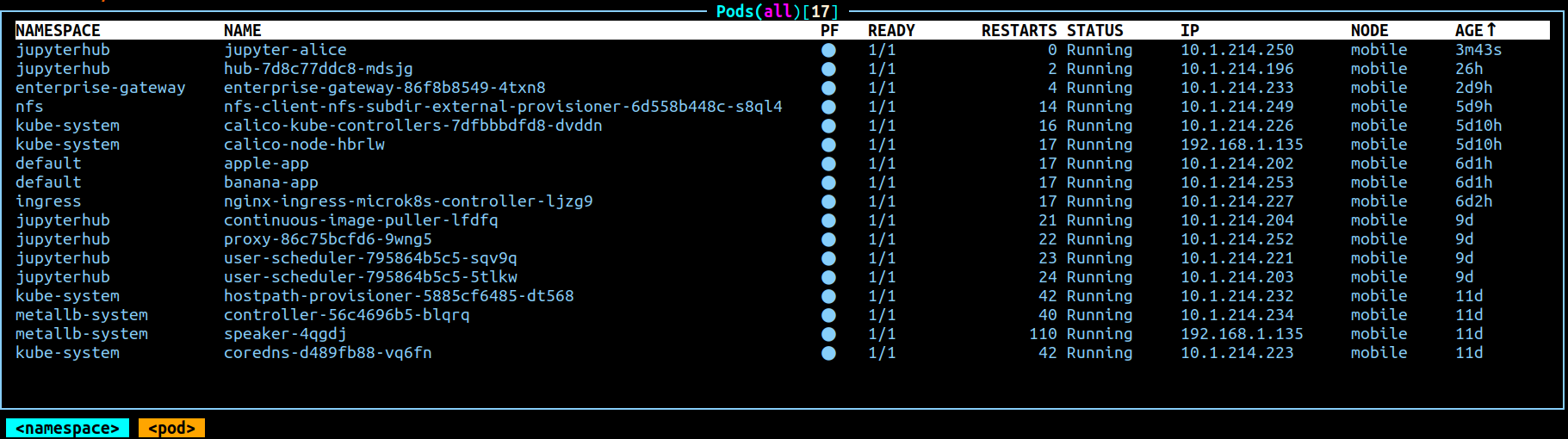Click the PF indicator for calico-node-hbrlw
The width and height of the screenshot is (1568, 439).
click(828, 145)
